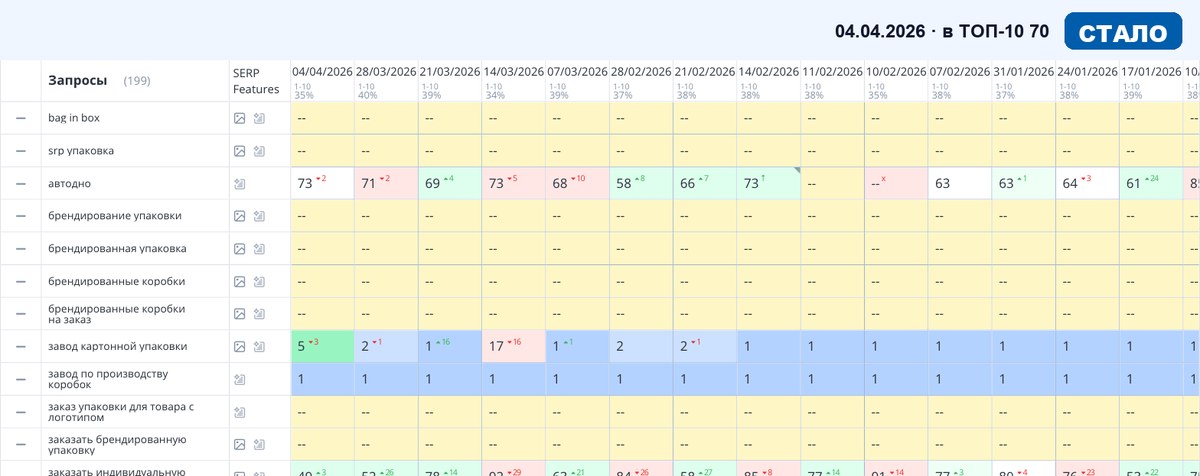Select the 07/03/2026 date column header
Screen dimensions: 1200x476
[x=578, y=72]
